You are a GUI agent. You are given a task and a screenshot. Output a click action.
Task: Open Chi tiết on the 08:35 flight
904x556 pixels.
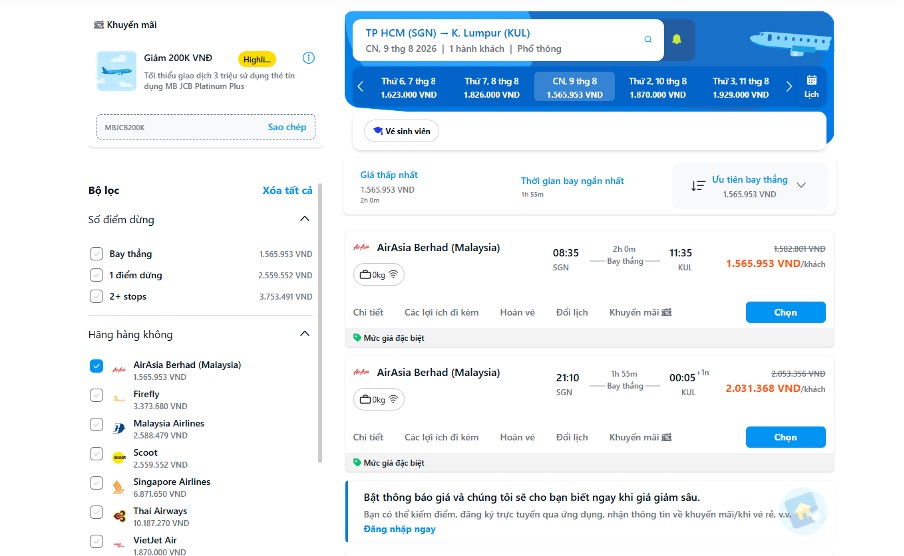pyautogui.click(x=368, y=312)
